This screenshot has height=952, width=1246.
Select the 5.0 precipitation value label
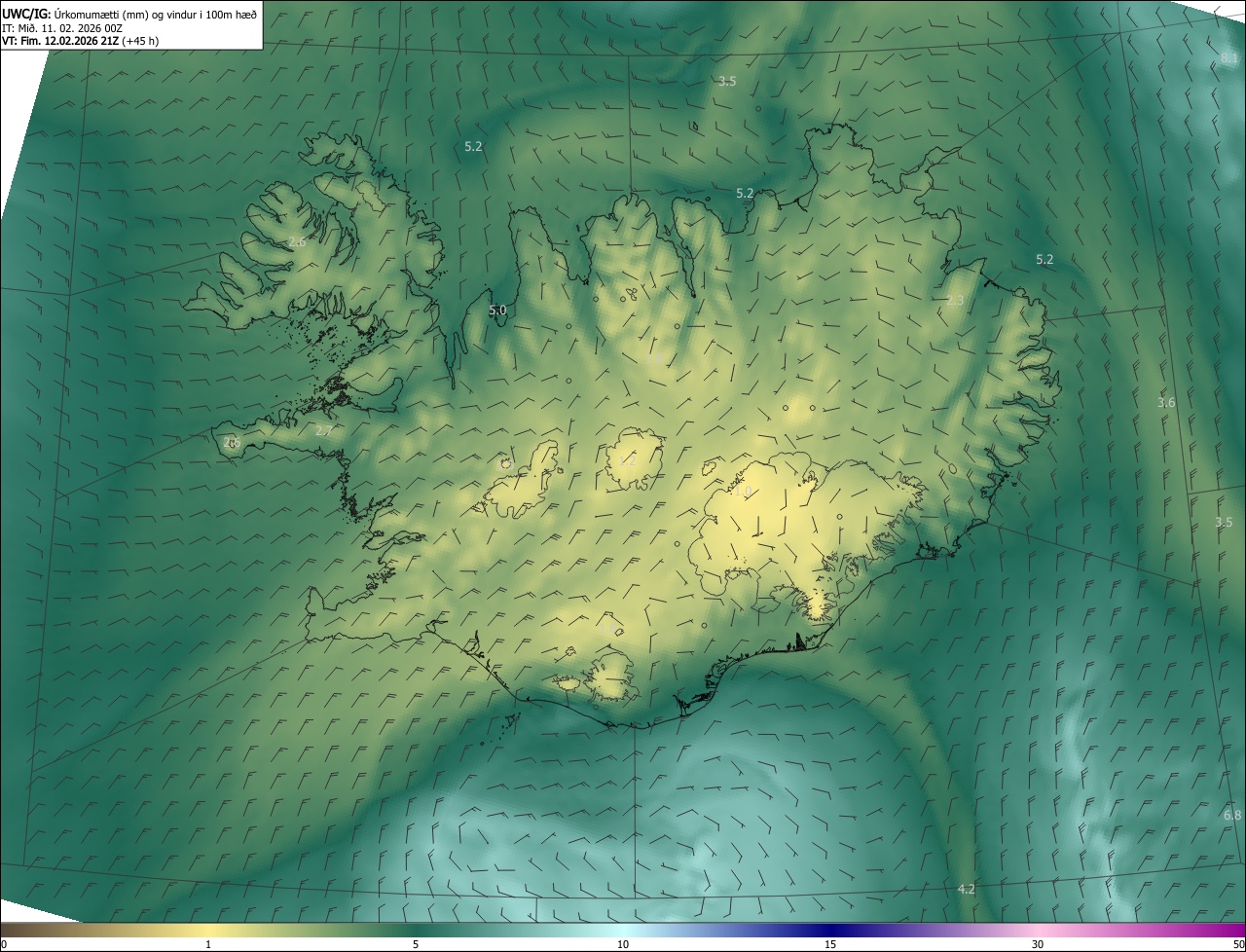(x=497, y=311)
